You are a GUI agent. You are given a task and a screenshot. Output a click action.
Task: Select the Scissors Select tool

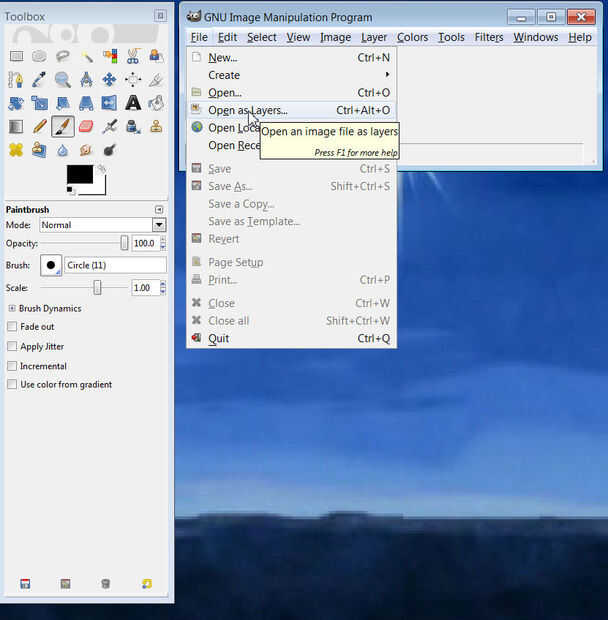pos(133,57)
